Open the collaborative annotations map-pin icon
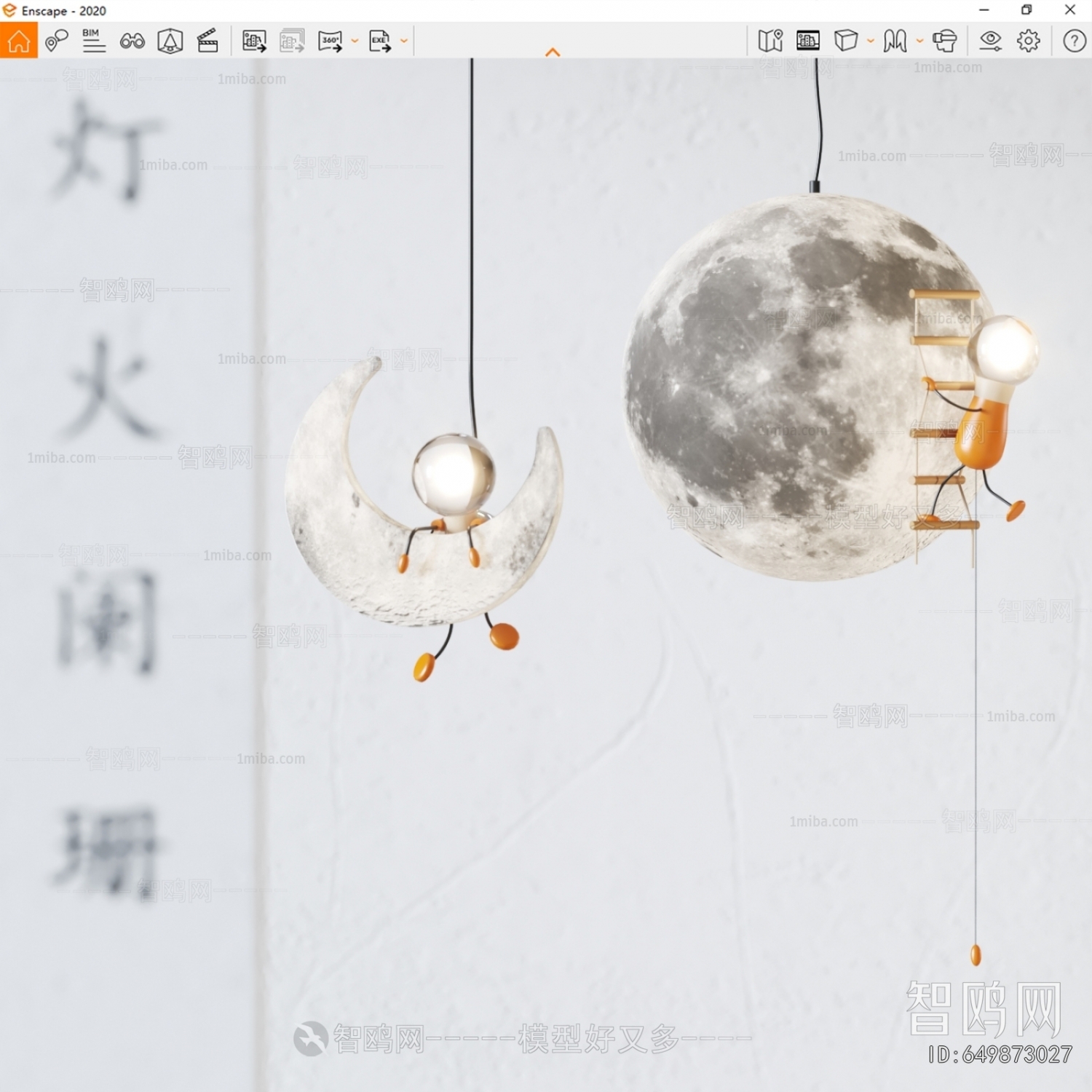Screen dimensions: 1092x1092 coord(56,41)
